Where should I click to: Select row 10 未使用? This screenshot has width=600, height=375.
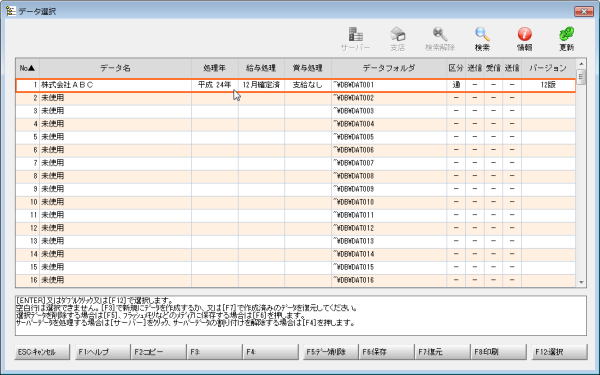[x=295, y=202]
